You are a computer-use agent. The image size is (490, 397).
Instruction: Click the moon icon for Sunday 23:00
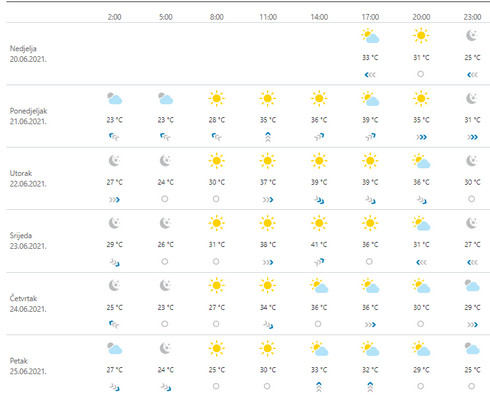[472, 35]
